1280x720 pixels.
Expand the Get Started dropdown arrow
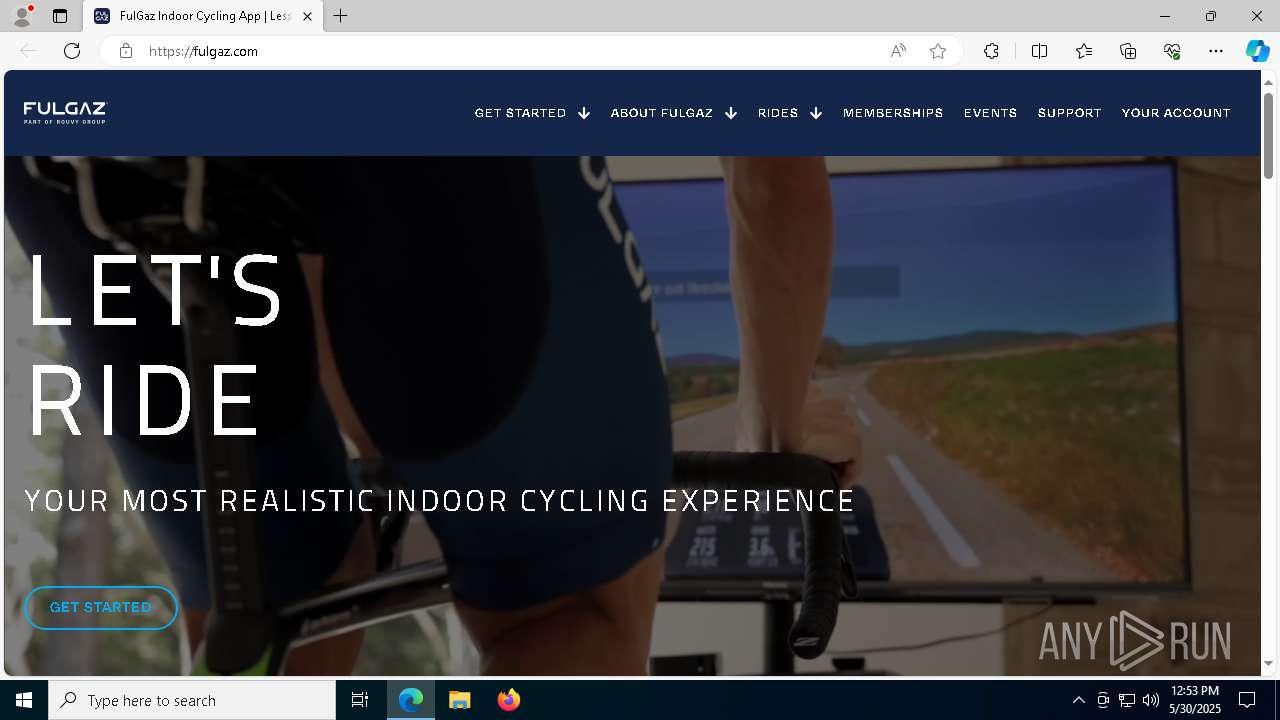(584, 113)
